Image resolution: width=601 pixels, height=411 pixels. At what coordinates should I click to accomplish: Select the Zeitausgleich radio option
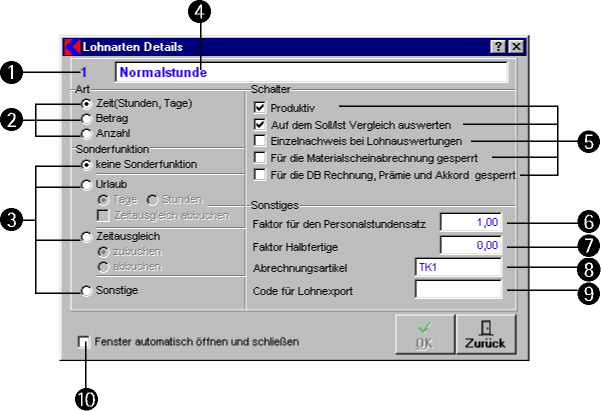pyautogui.click(x=88, y=237)
